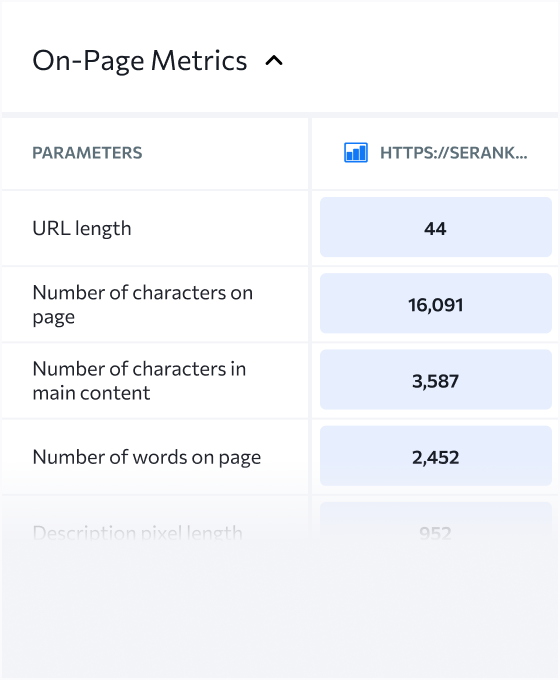560x680 pixels.
Task: Open the HTTPS://SERANK... column header link
Action: 454,153
